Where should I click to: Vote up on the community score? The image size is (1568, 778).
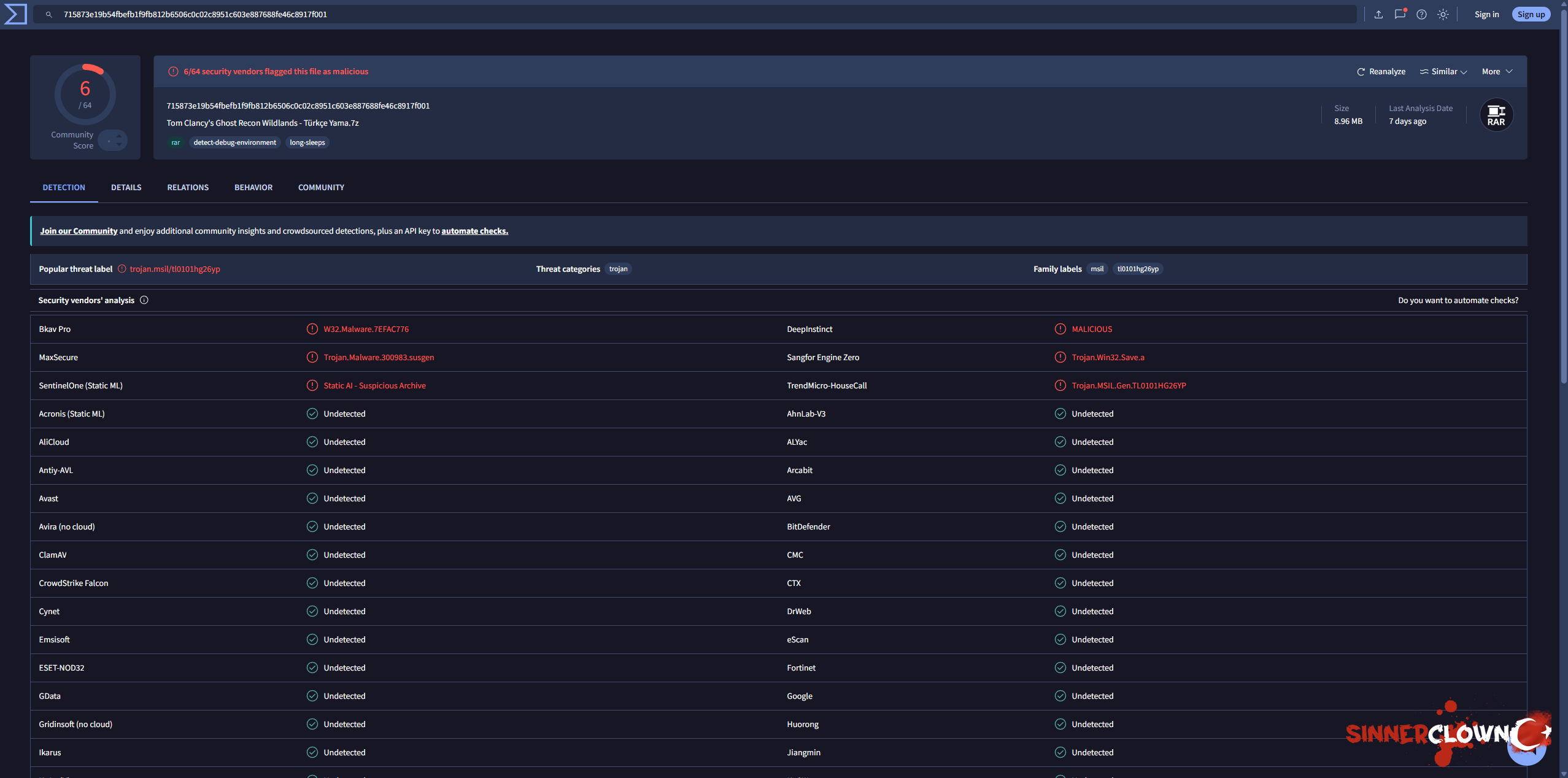point(119,136)
